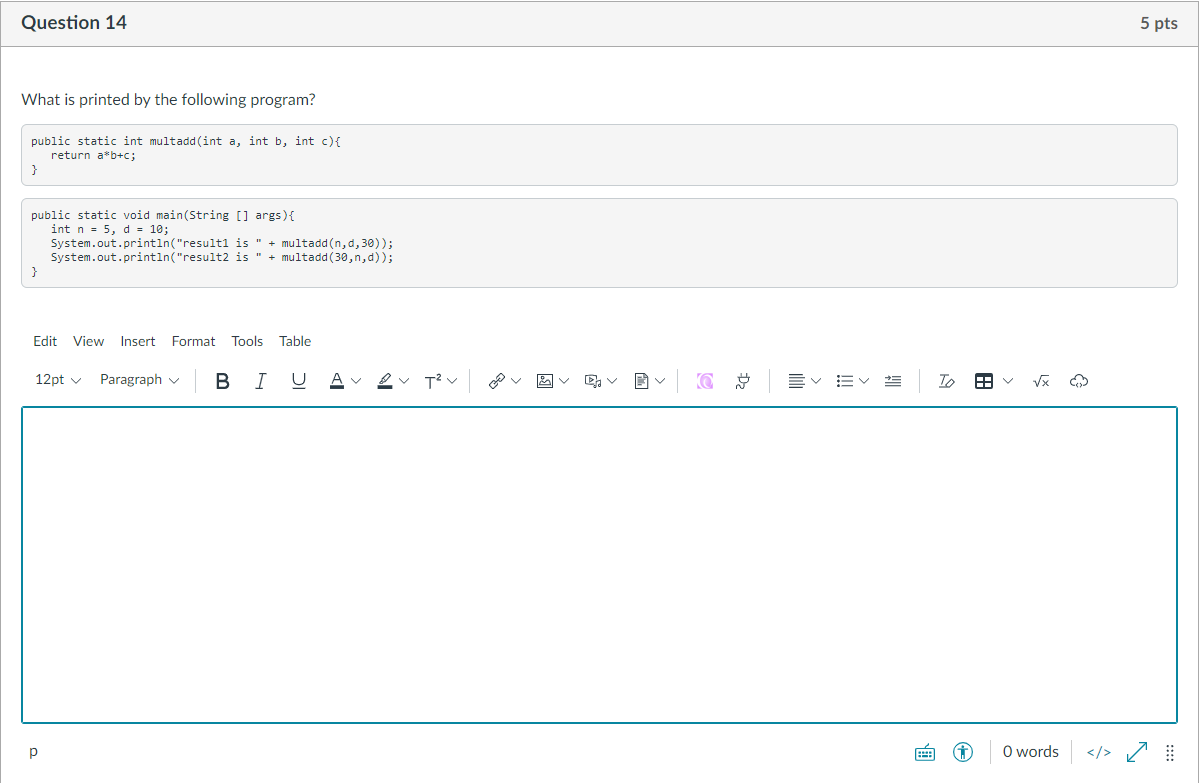Screen dimensions: 1201x783
Task: Apply bold formatting
Action: click(222, 380)
